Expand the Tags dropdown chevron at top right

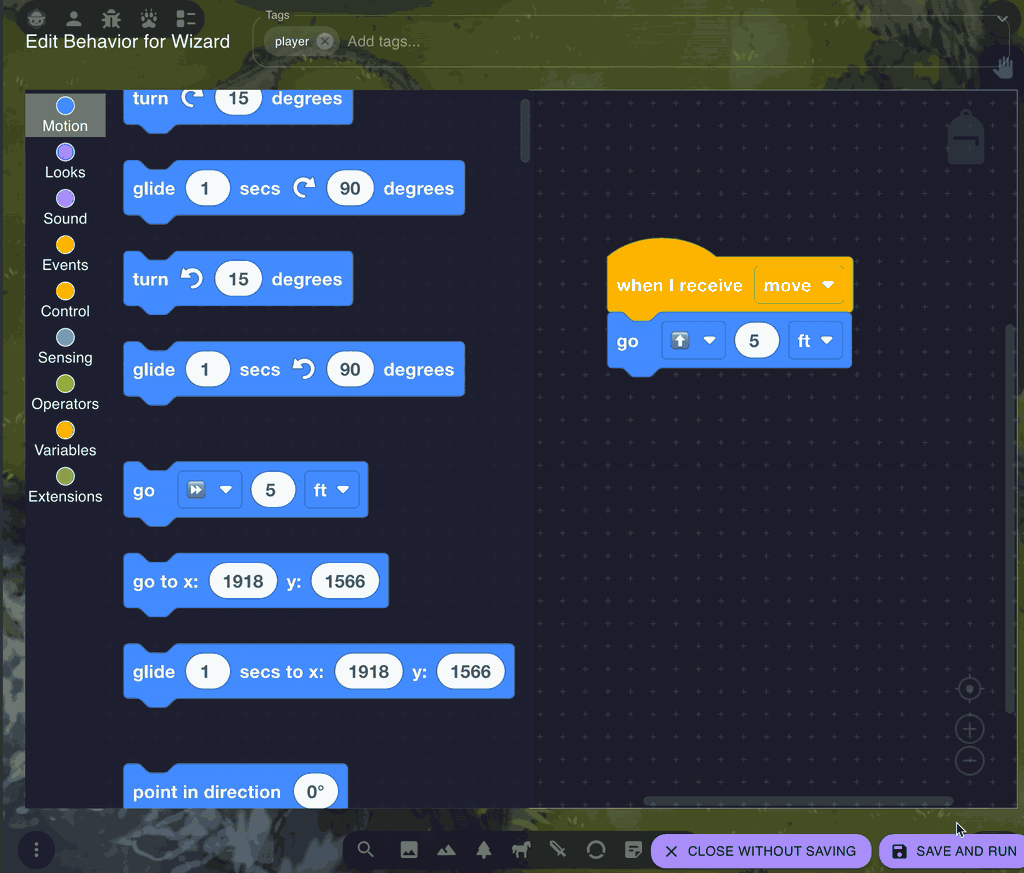(1003, 18)
